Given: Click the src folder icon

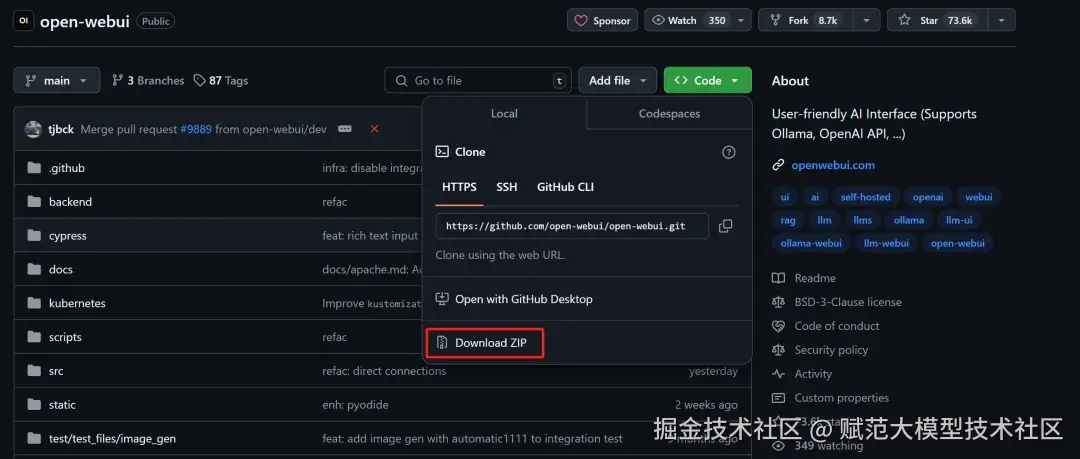Looking at the screenshot, I should click(34, 371).
